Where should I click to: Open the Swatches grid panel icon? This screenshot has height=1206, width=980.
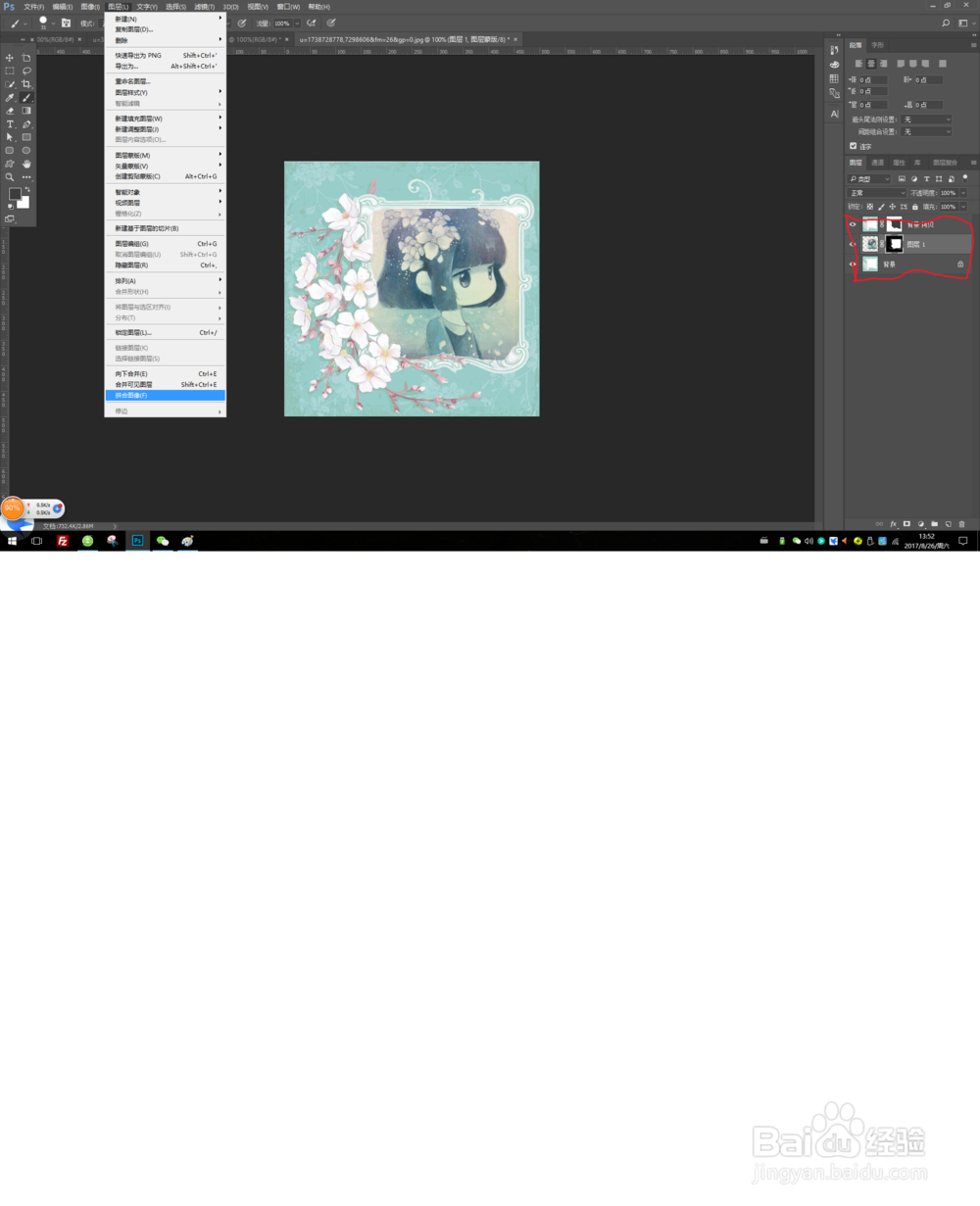click(834, 78)
